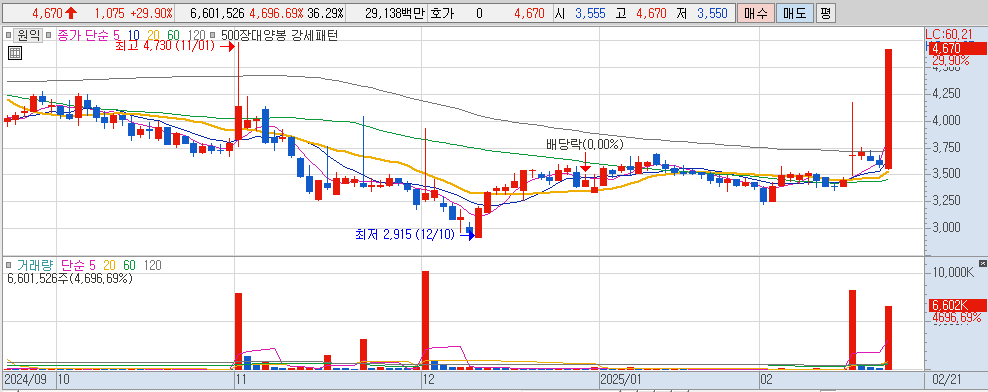Open the chart data grid icon

(x=14, y=54)
